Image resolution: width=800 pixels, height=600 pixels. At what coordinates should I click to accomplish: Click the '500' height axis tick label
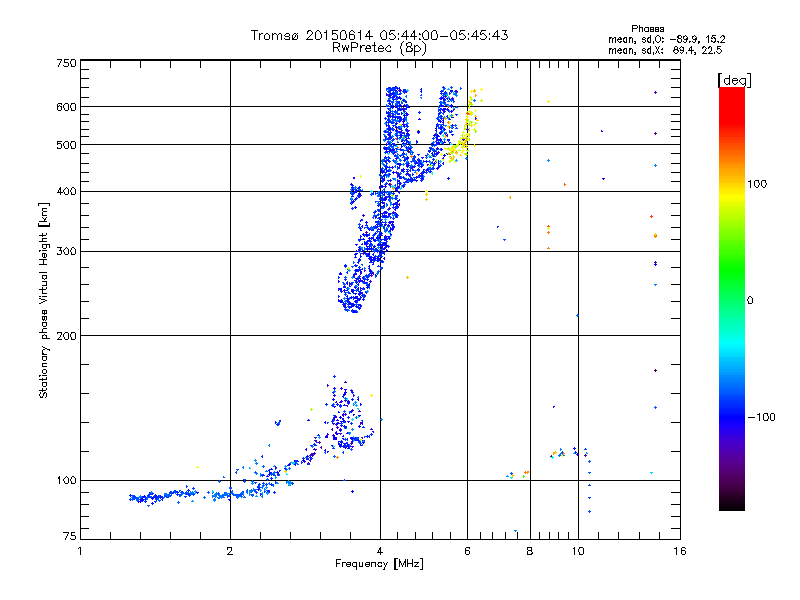[x=66, y=145]
